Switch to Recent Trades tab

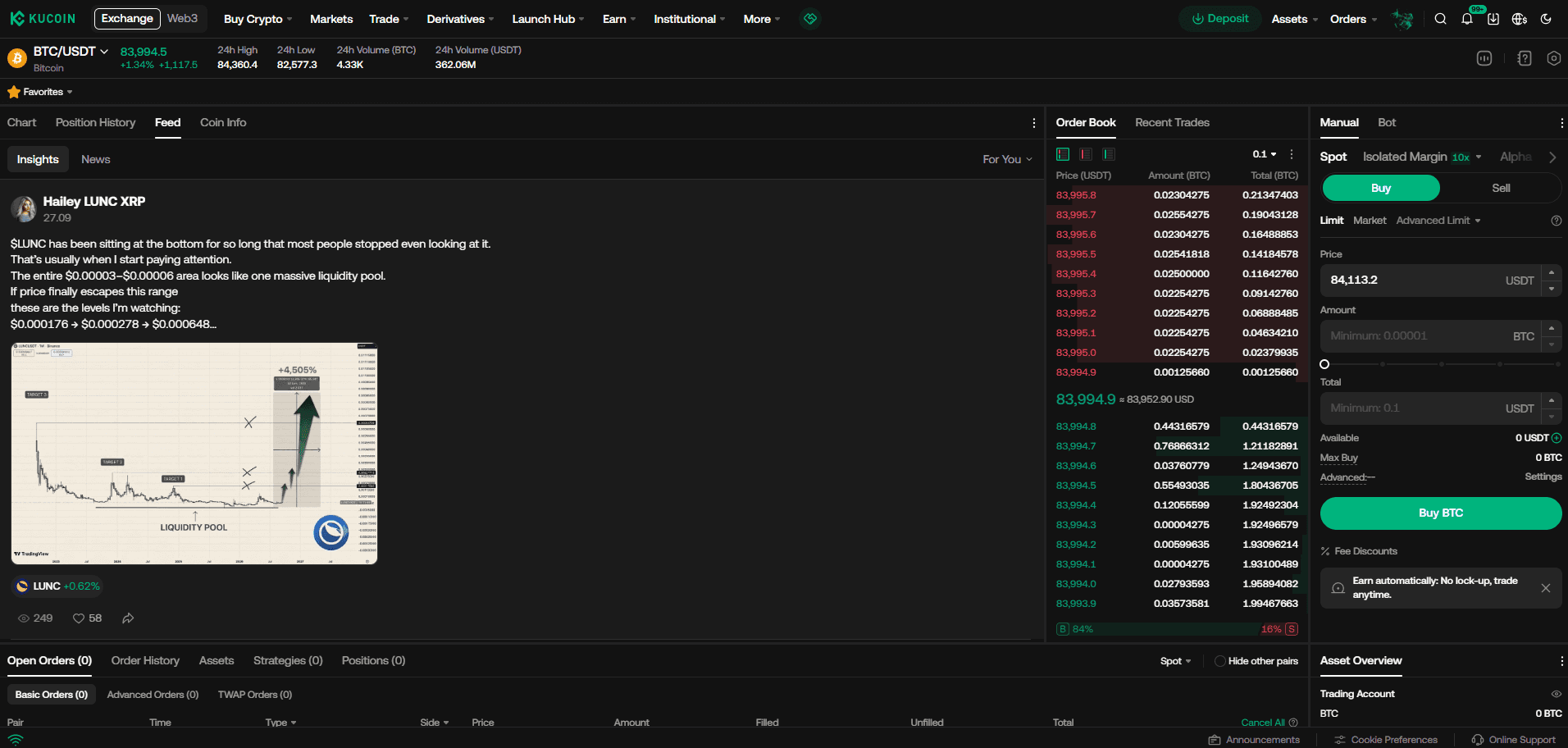(1172, 122)
